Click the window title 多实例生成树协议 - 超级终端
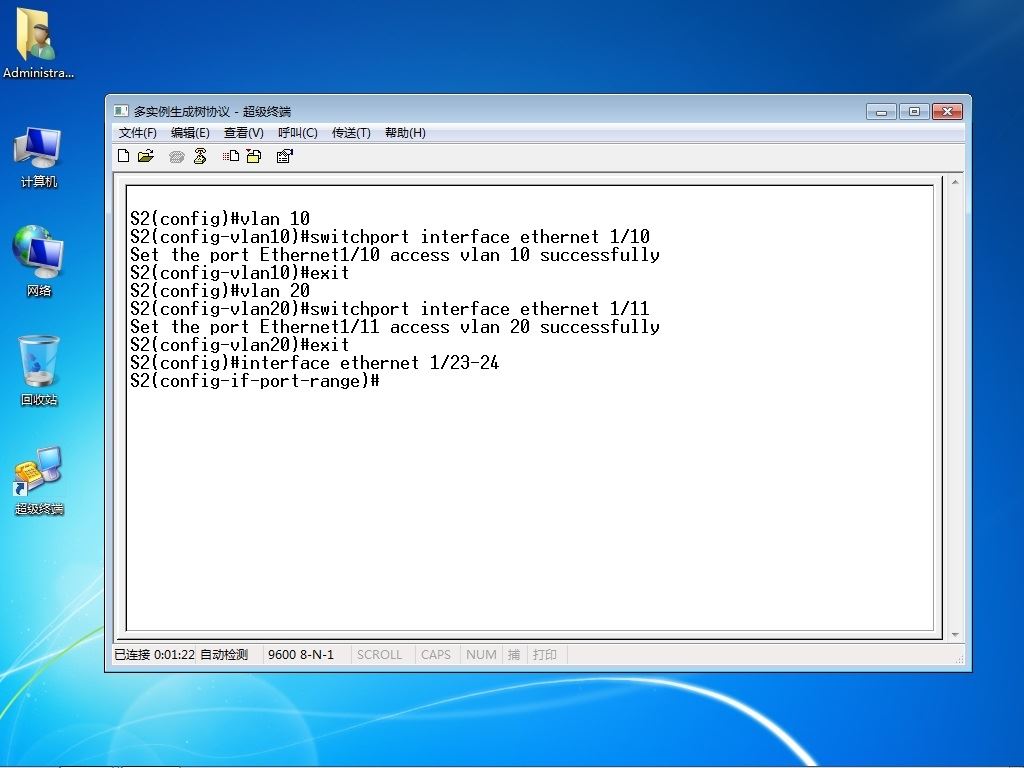The image size is (1024, 768). 212,112
